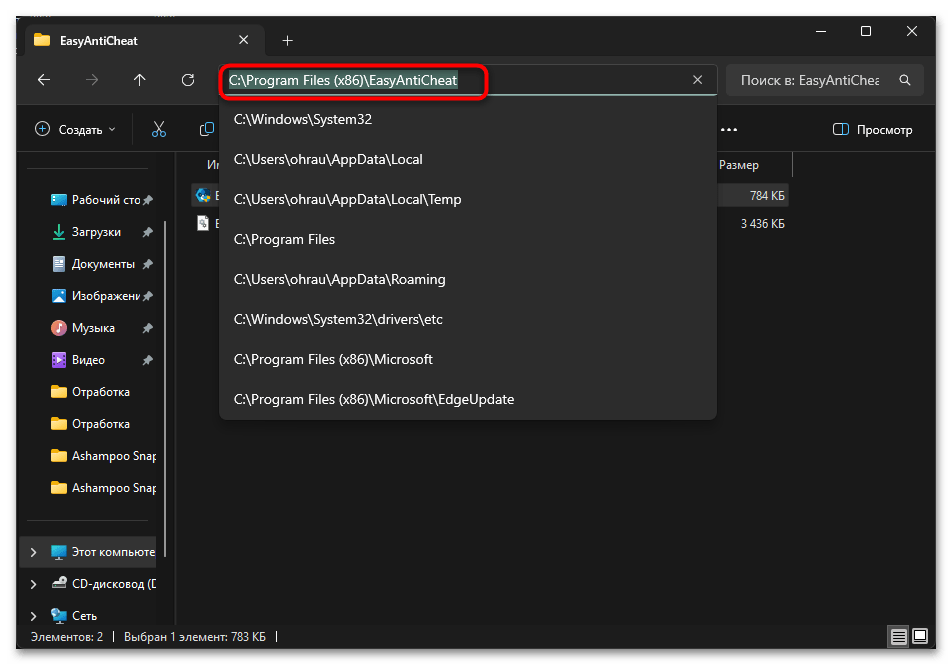Image resolution: width=952 pixels, height=665 pixels.
Task: Select the file sized 784 КБ
Action: (x=489, y=196)
